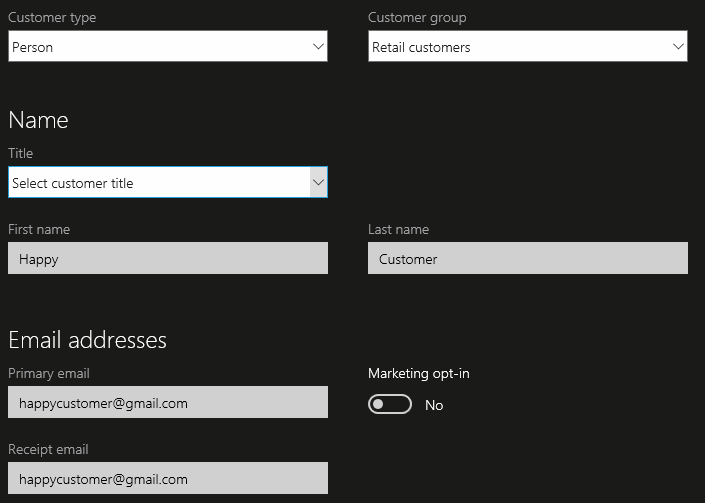Click the Email addresses section heading
Image resolution: width=705 pixels, height=503 pixels.
click(87, 340)
